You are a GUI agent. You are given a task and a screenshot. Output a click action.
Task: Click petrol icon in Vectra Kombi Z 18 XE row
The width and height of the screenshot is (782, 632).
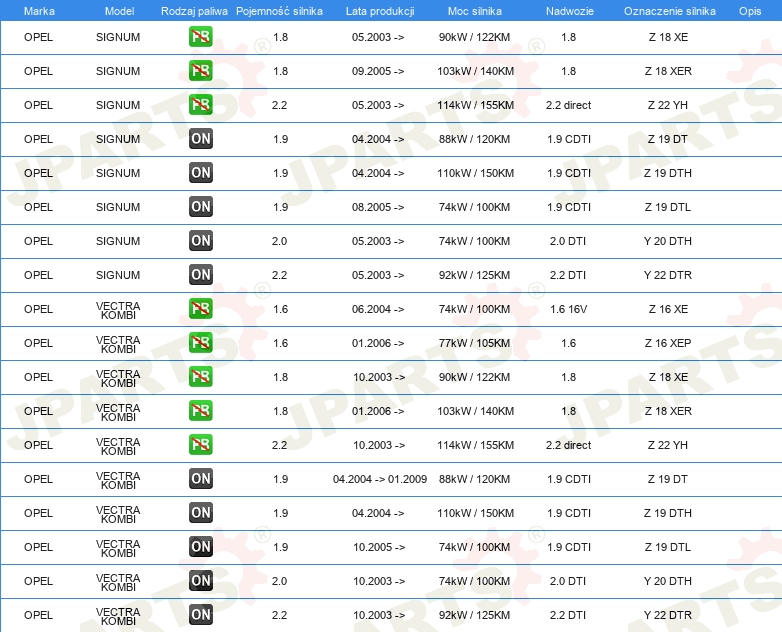click(x=200, y=377)
